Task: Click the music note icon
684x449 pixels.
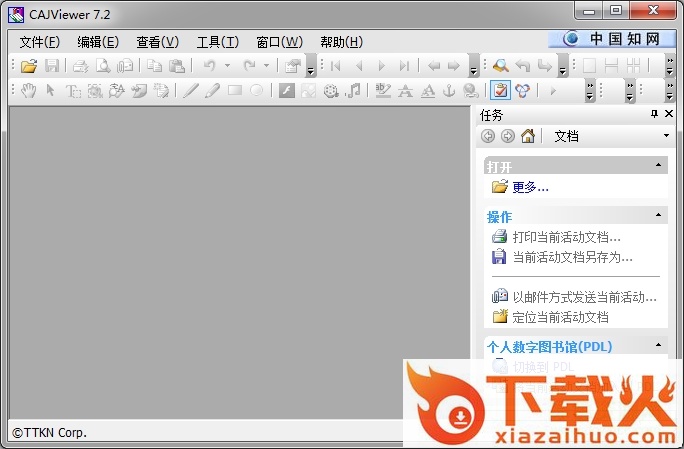Action: click(x=352, y=91)
